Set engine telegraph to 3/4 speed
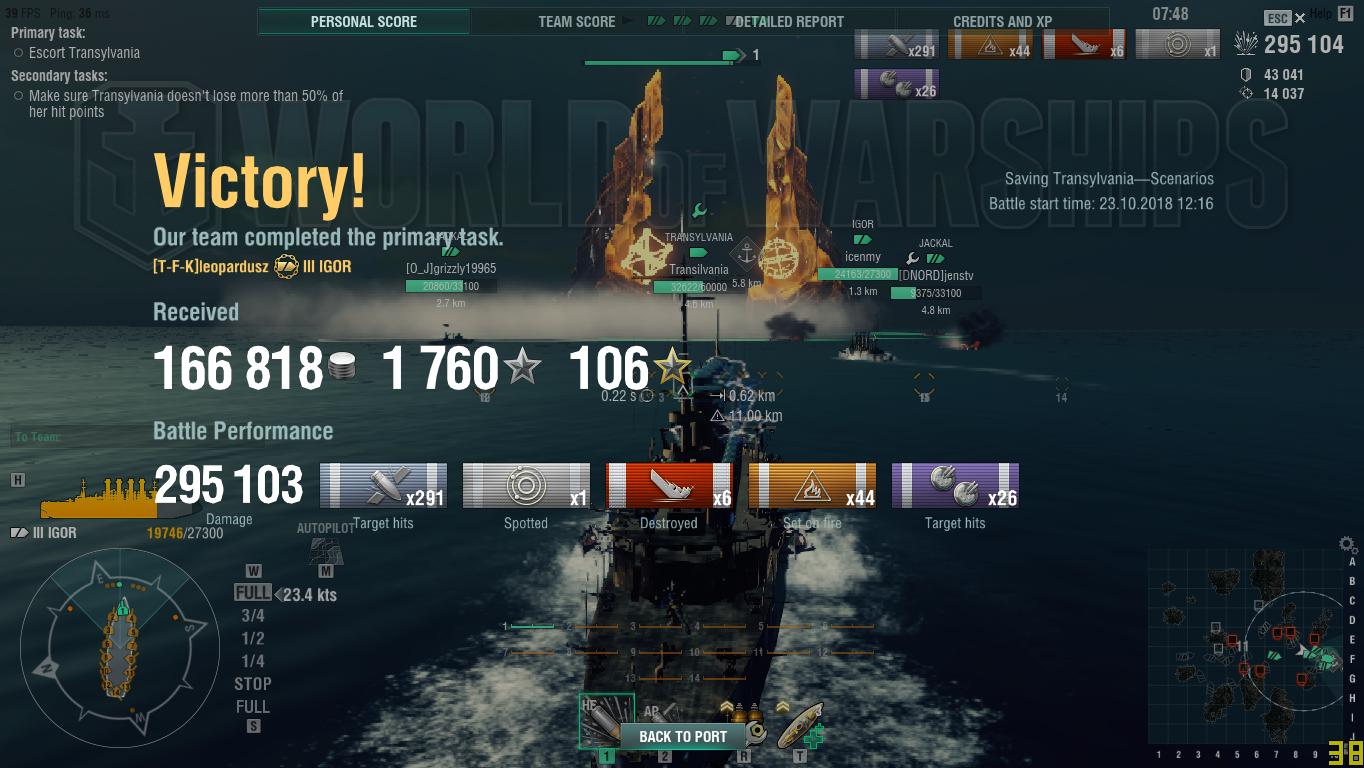Viewport: 1364px width, 768px height. pos(253,616)
